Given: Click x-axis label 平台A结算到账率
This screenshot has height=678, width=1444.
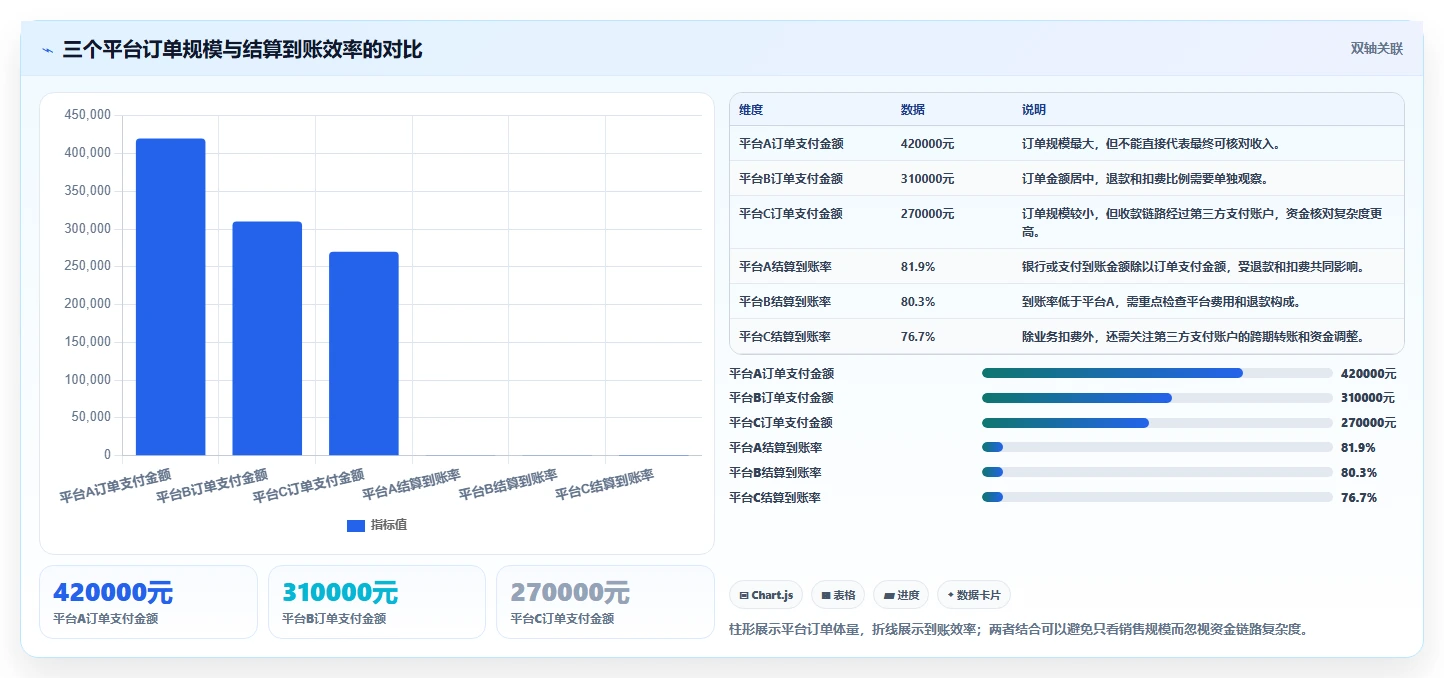Looking at the screenshot, I should tap(411, 485).
